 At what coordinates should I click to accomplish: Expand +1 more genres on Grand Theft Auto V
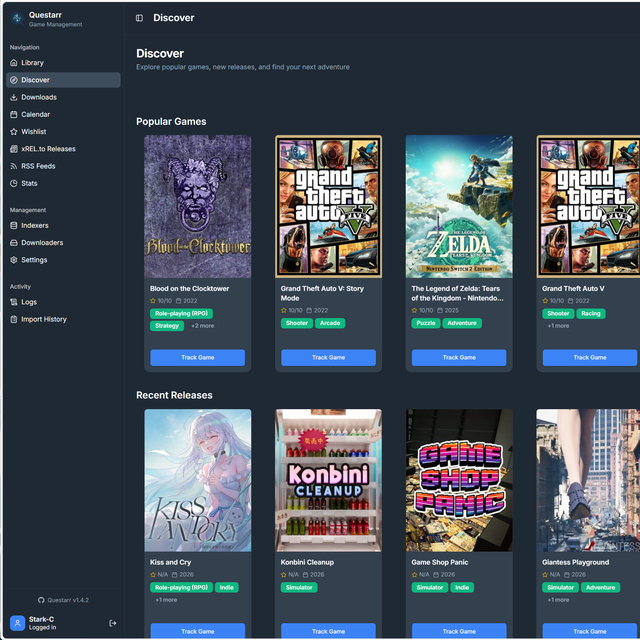[558, 326]
